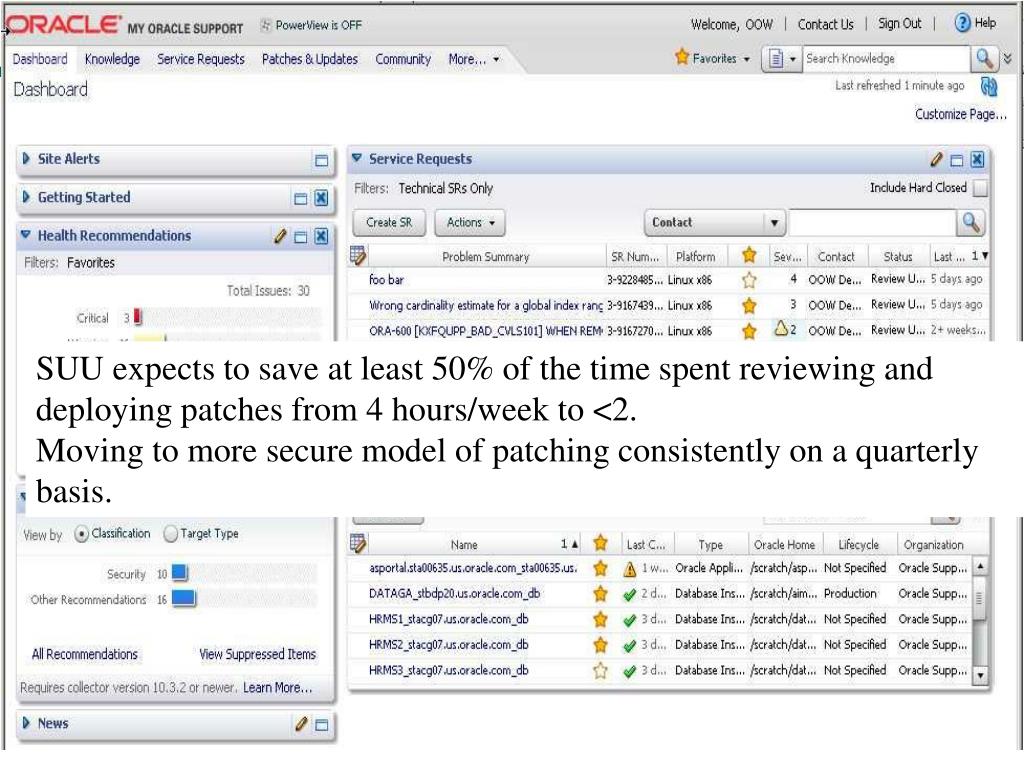Click the Service Requests contact search field
The width and height of the screenshot is (1024, 768).
click(x=872, y=223)
